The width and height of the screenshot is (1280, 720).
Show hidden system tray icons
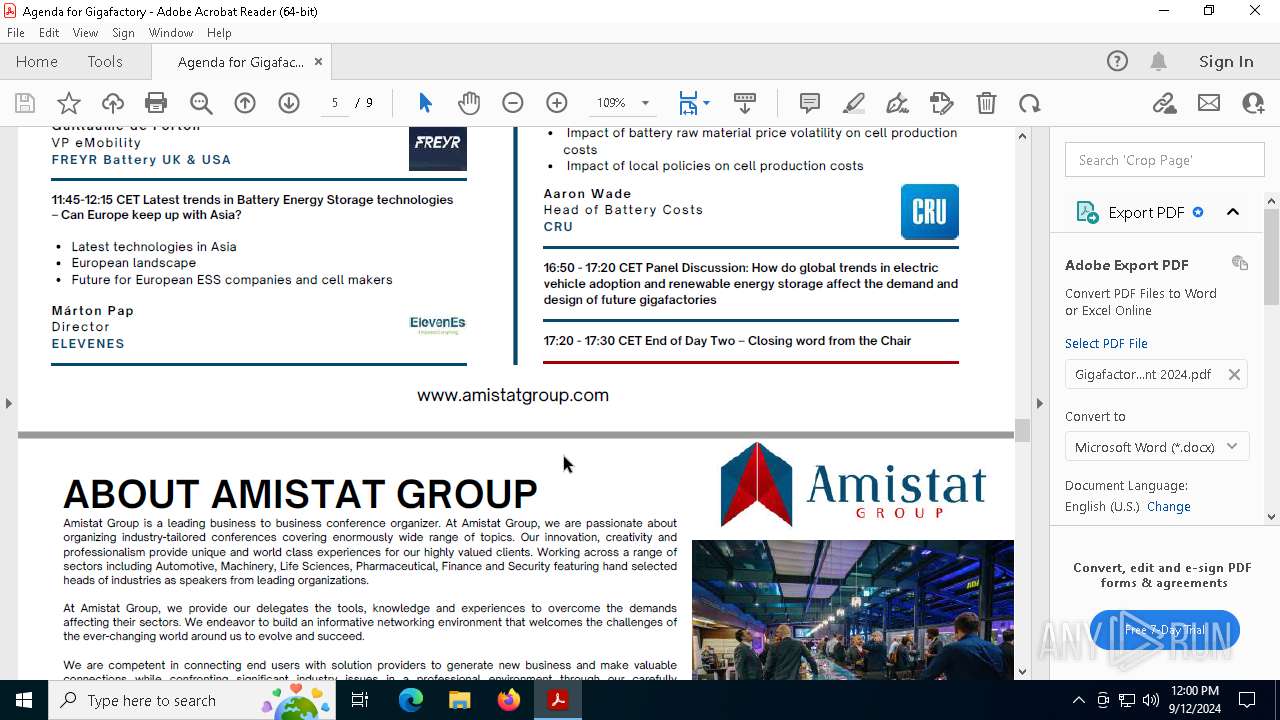[x=1078, y=700]
